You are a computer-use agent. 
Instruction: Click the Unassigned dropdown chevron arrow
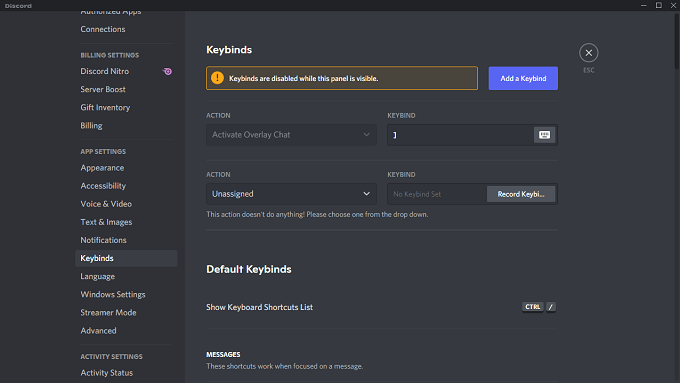(366, 194)
